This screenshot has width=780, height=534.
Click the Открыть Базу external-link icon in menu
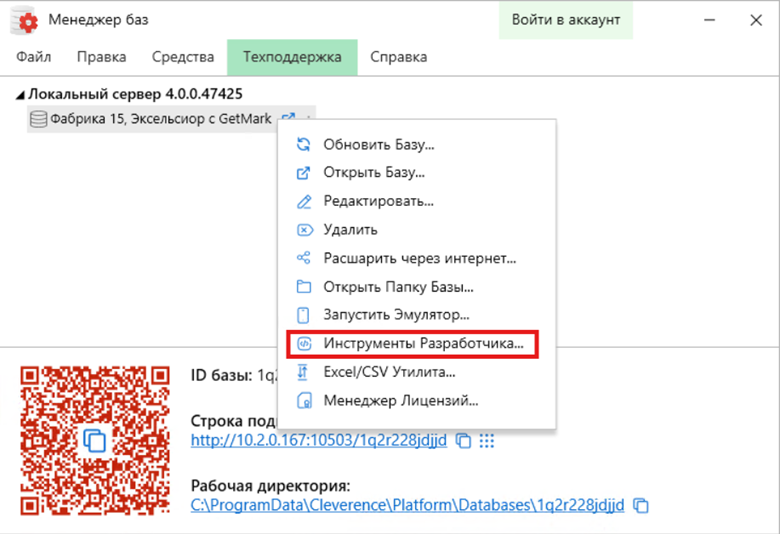point(303,173)
